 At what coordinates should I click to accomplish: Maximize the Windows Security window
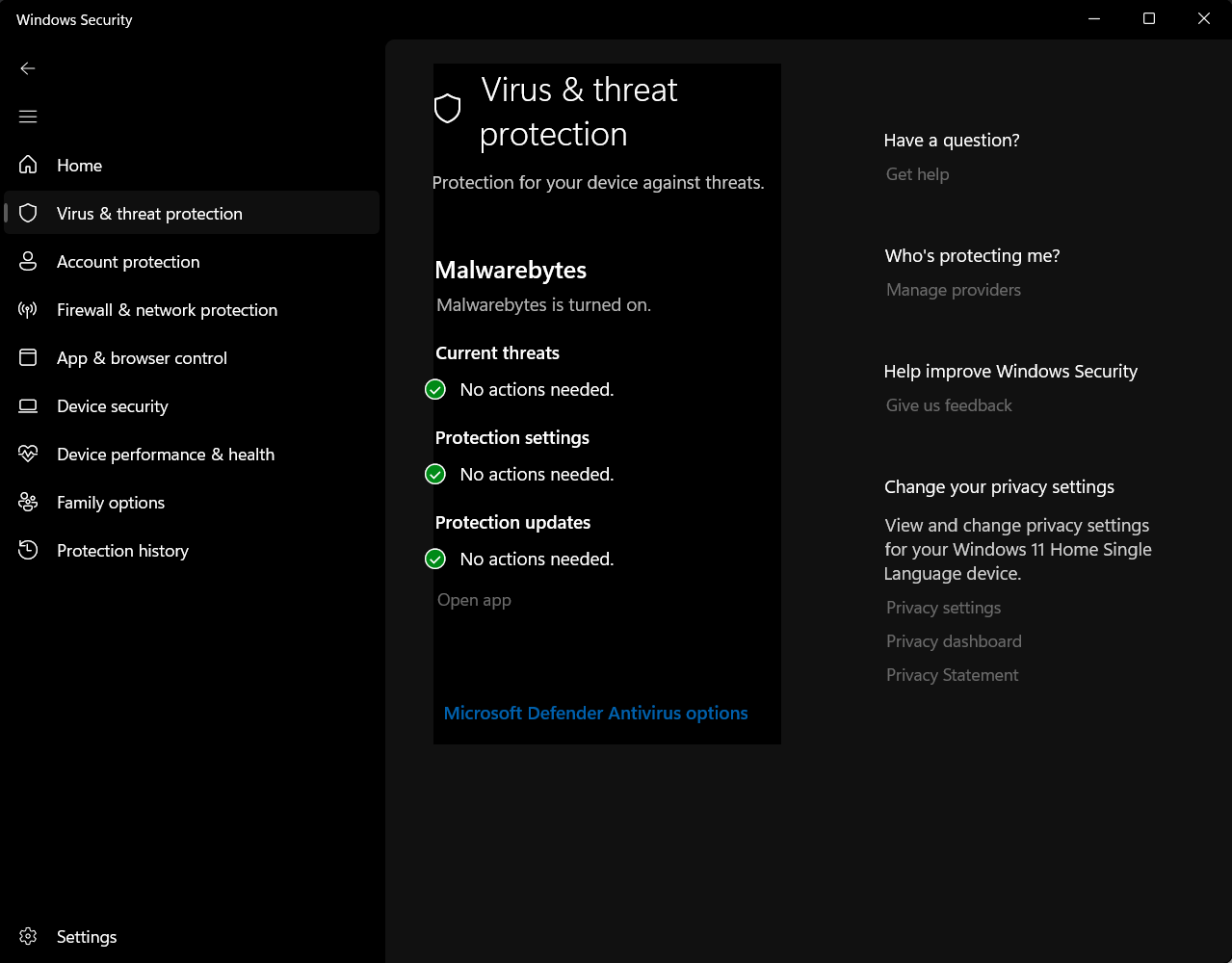pyautogui.click(x=1148, y=19)
